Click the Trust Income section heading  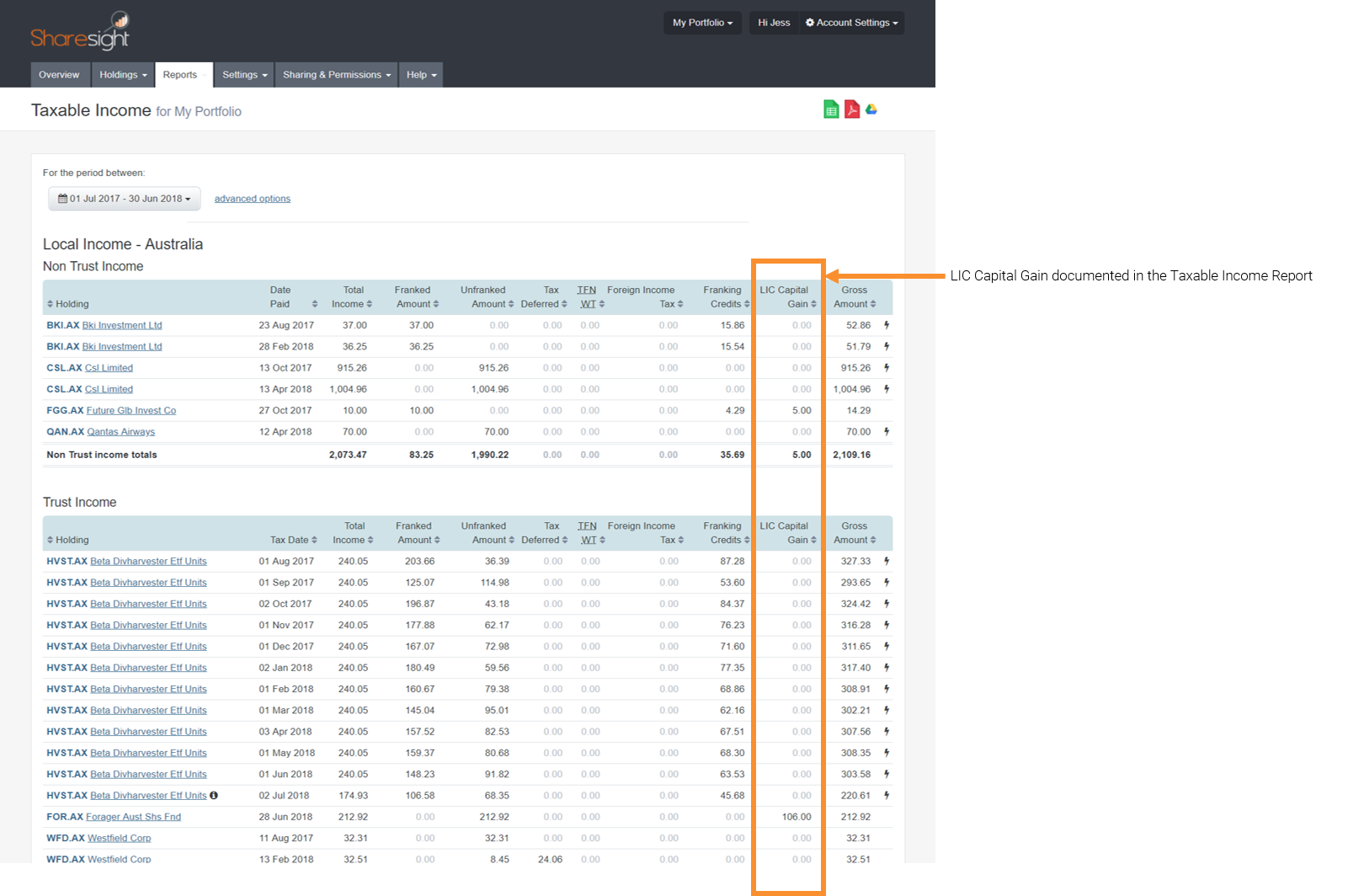[x=80, y=502]
